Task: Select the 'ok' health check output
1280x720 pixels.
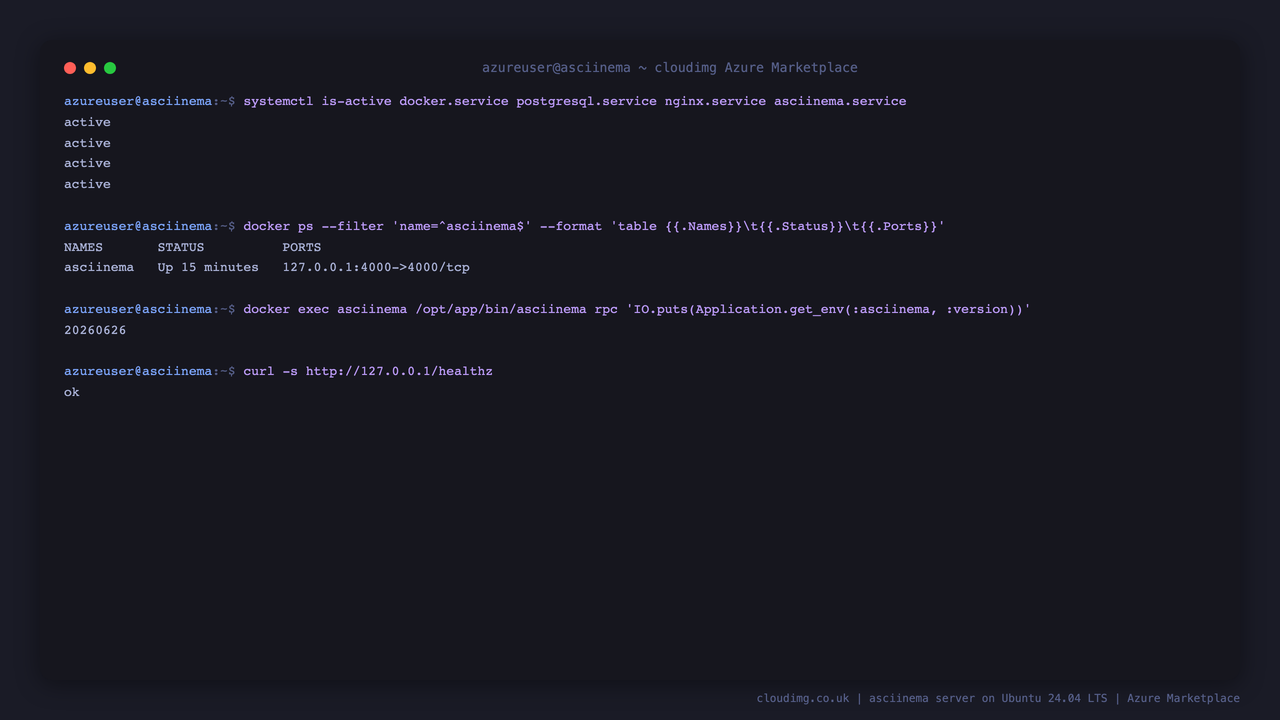Action: click(72, 392)
